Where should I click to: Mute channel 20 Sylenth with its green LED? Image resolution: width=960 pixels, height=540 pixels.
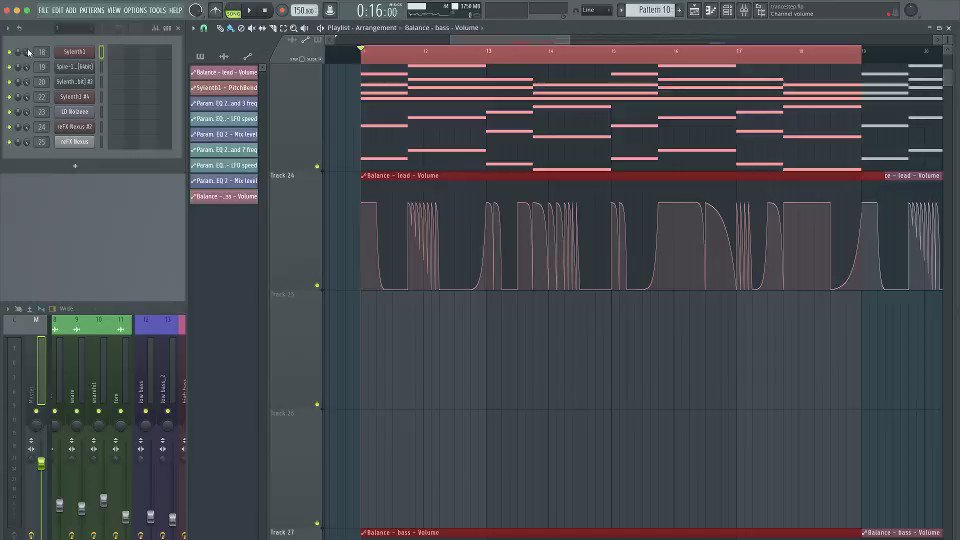[9, 82]
